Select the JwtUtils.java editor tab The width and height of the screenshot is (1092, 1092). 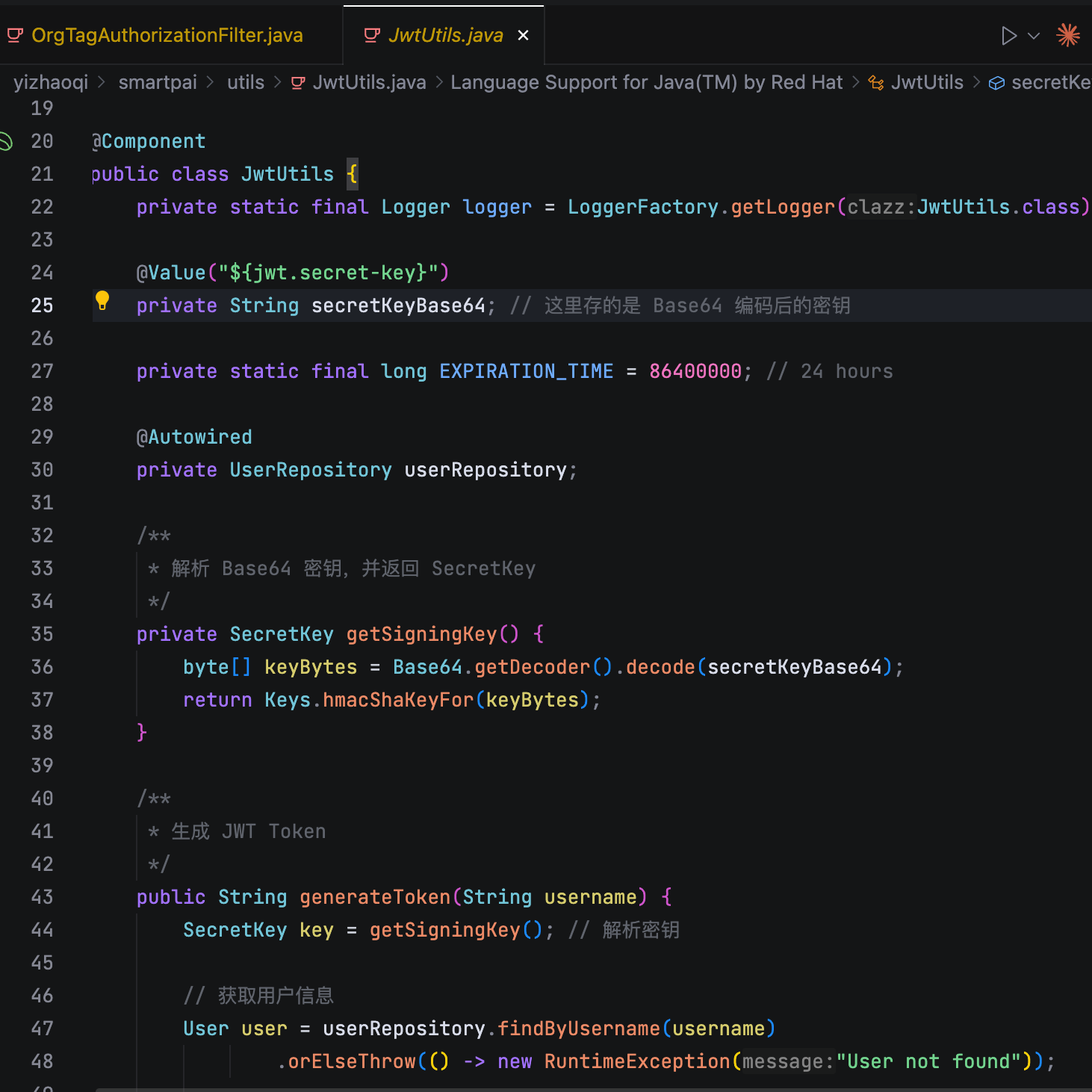tap(445, 35)
